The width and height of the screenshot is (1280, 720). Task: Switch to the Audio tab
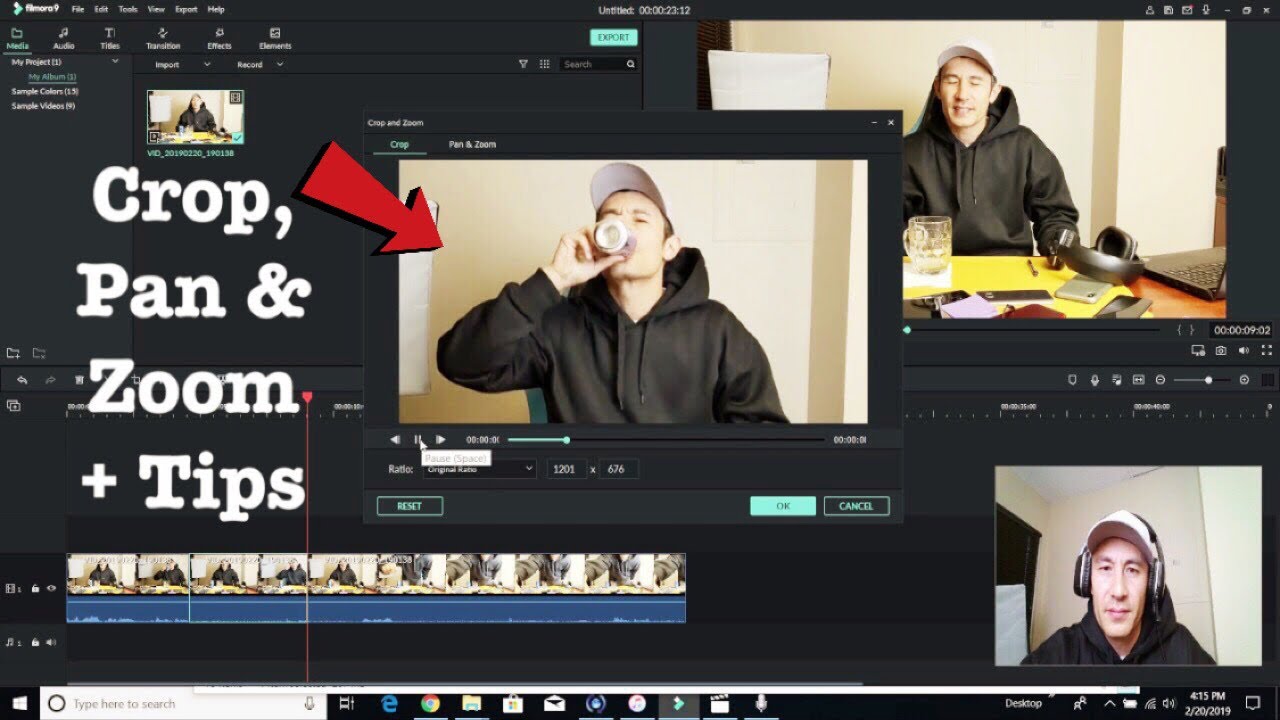tap(63, 39)
